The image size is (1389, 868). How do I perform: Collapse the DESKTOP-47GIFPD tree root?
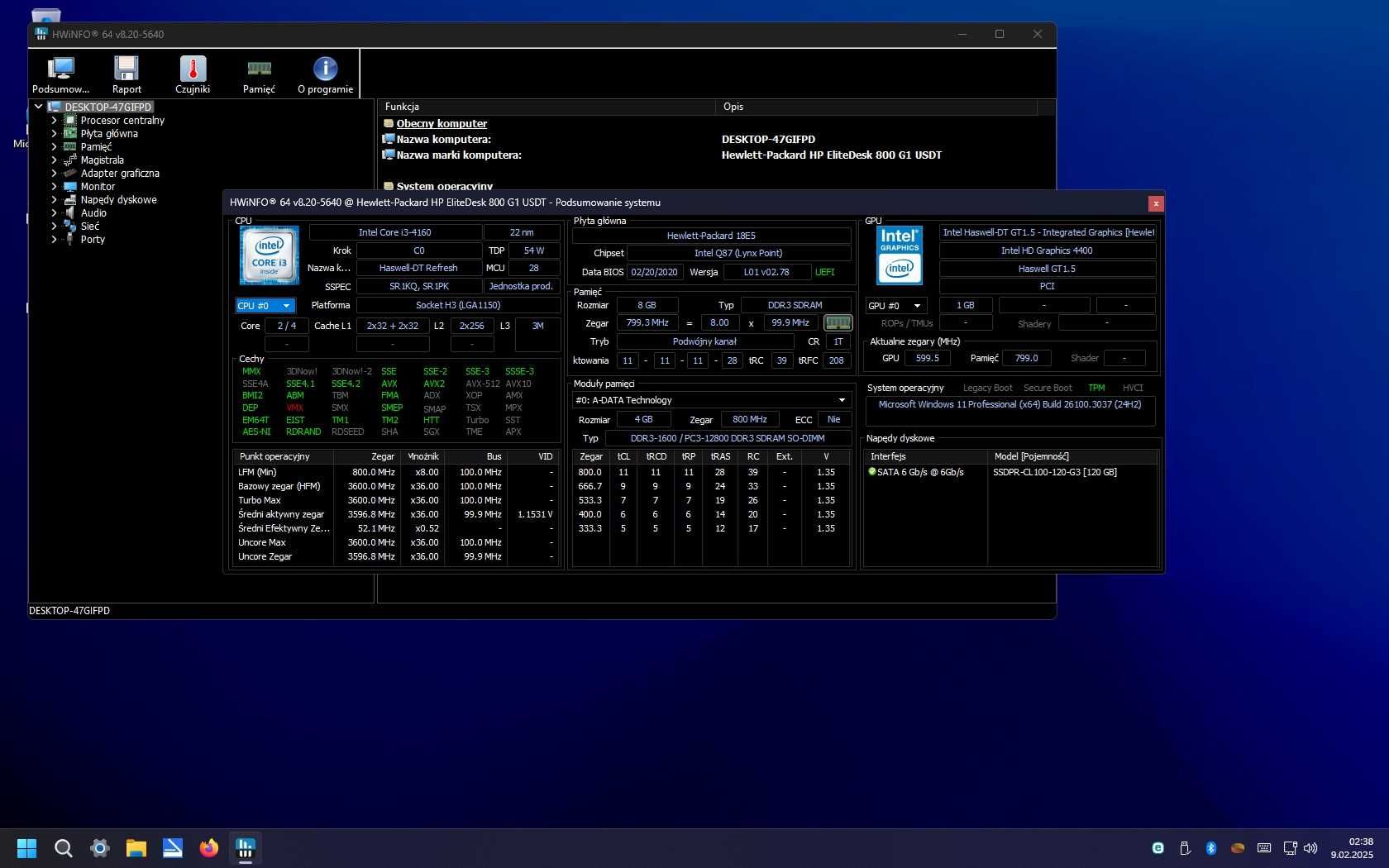[x=38, y=107]
